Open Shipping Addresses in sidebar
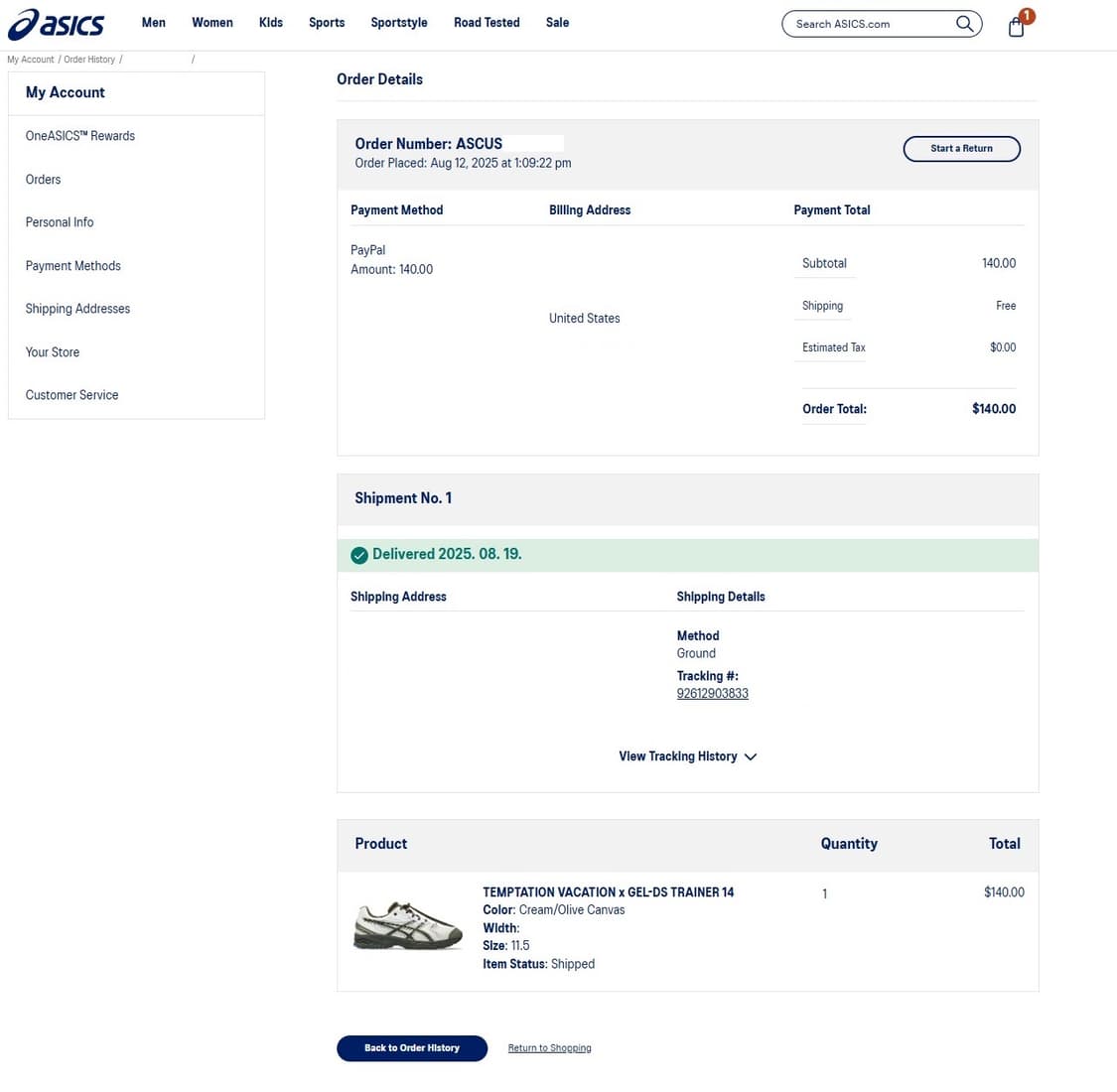 coord(77,309)
